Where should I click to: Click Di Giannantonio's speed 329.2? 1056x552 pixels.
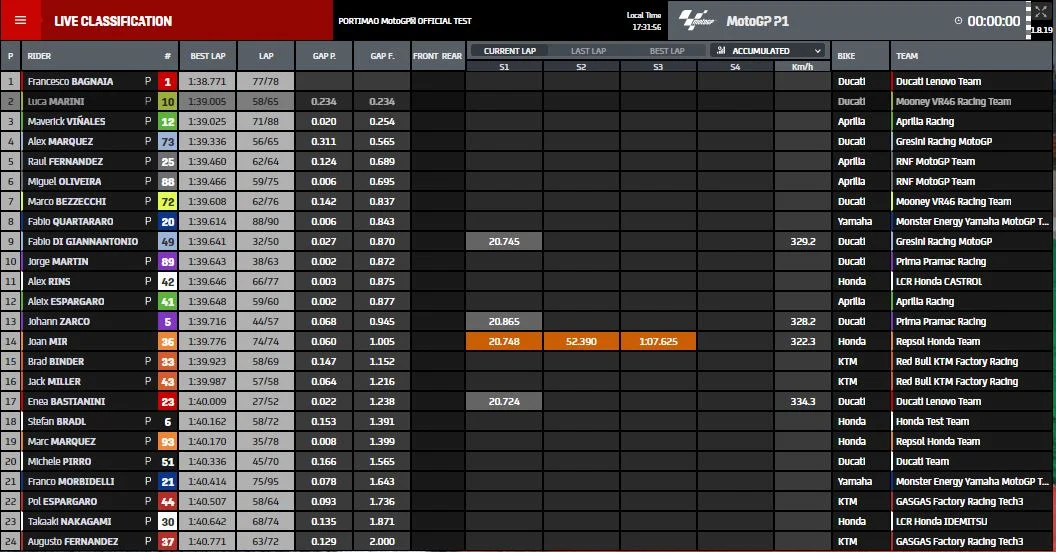[x=802, y=242]
